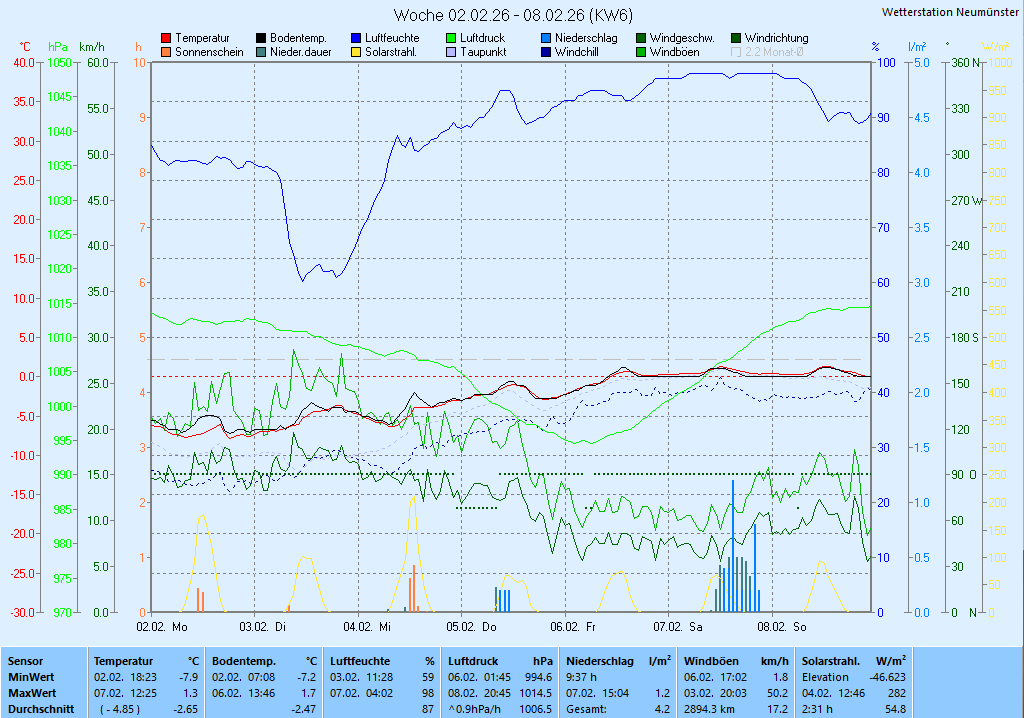Click the Sensor header in statistics table
The height and width of the screenshot is (718, 1024).
click(25, 661)
